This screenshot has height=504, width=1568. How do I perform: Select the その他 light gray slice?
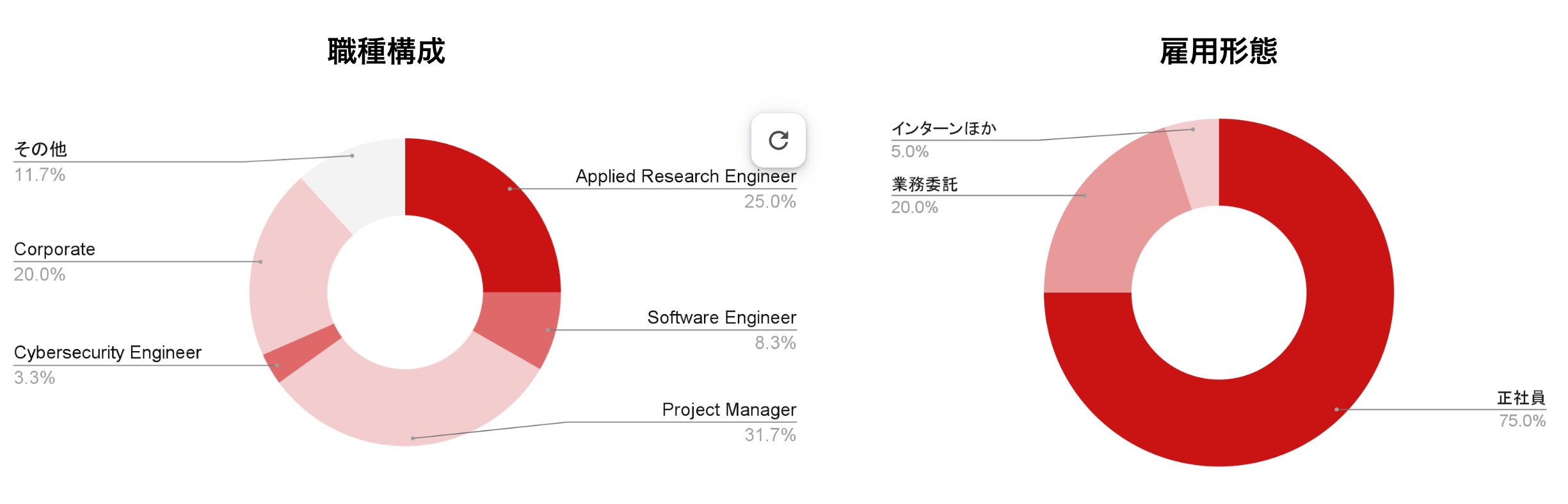[x=358, y=179]
